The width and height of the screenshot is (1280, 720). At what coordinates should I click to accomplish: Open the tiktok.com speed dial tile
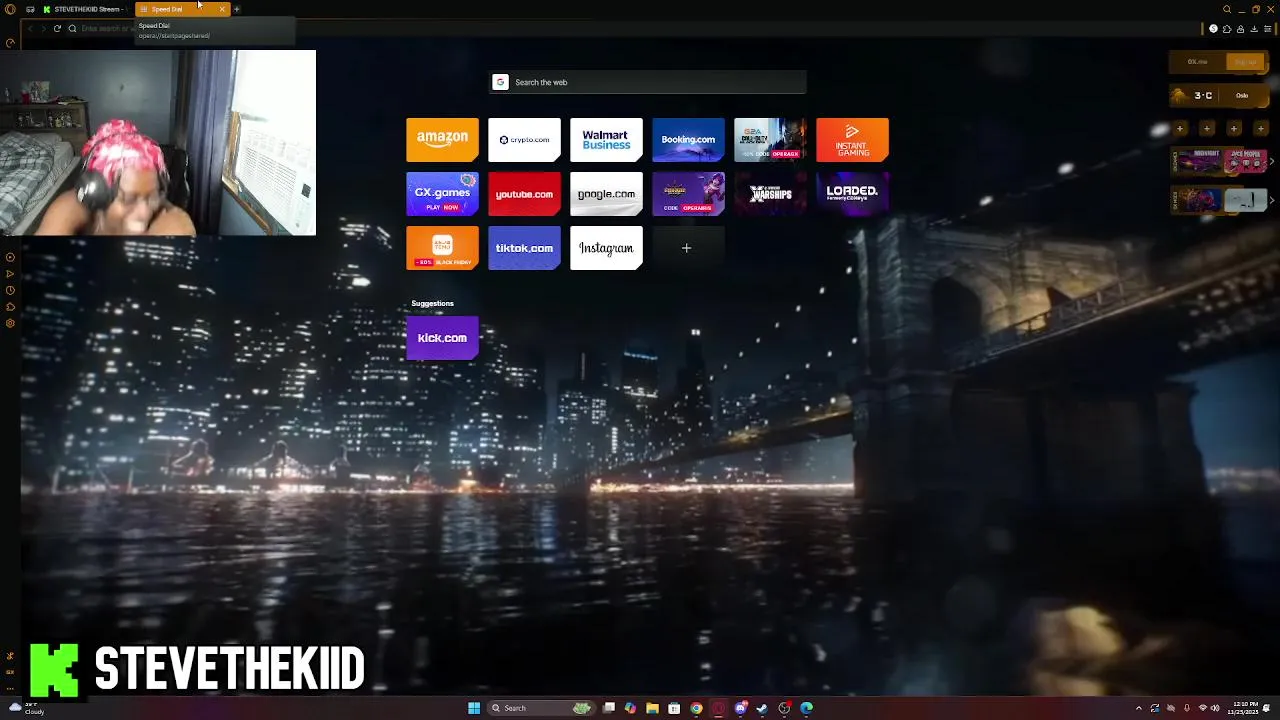pyautogui.click(x=524, y=248)
